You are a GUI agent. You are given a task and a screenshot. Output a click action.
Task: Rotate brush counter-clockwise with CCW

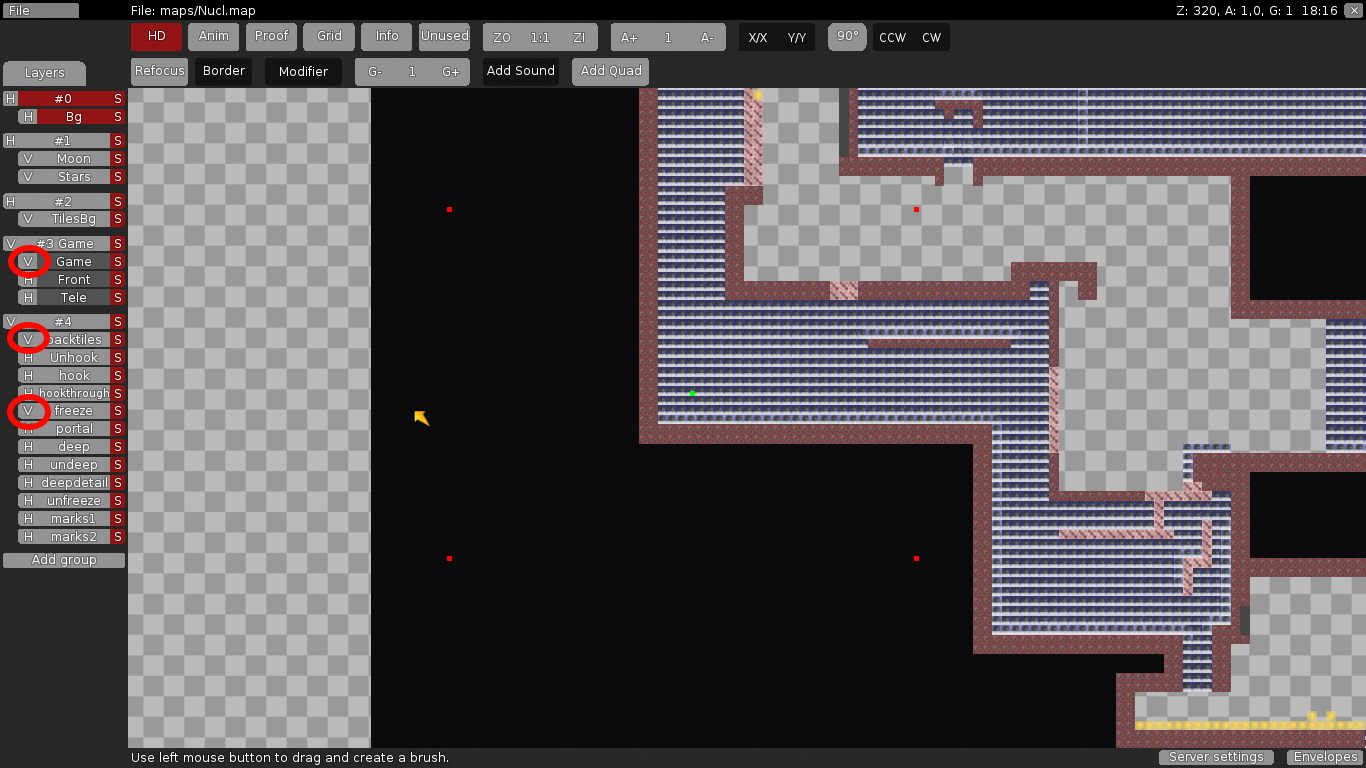892,38
